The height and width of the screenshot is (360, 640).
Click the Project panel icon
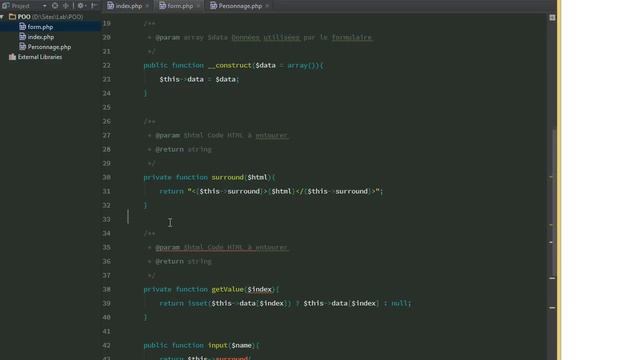pyautogui.click(x=5, y=6)
